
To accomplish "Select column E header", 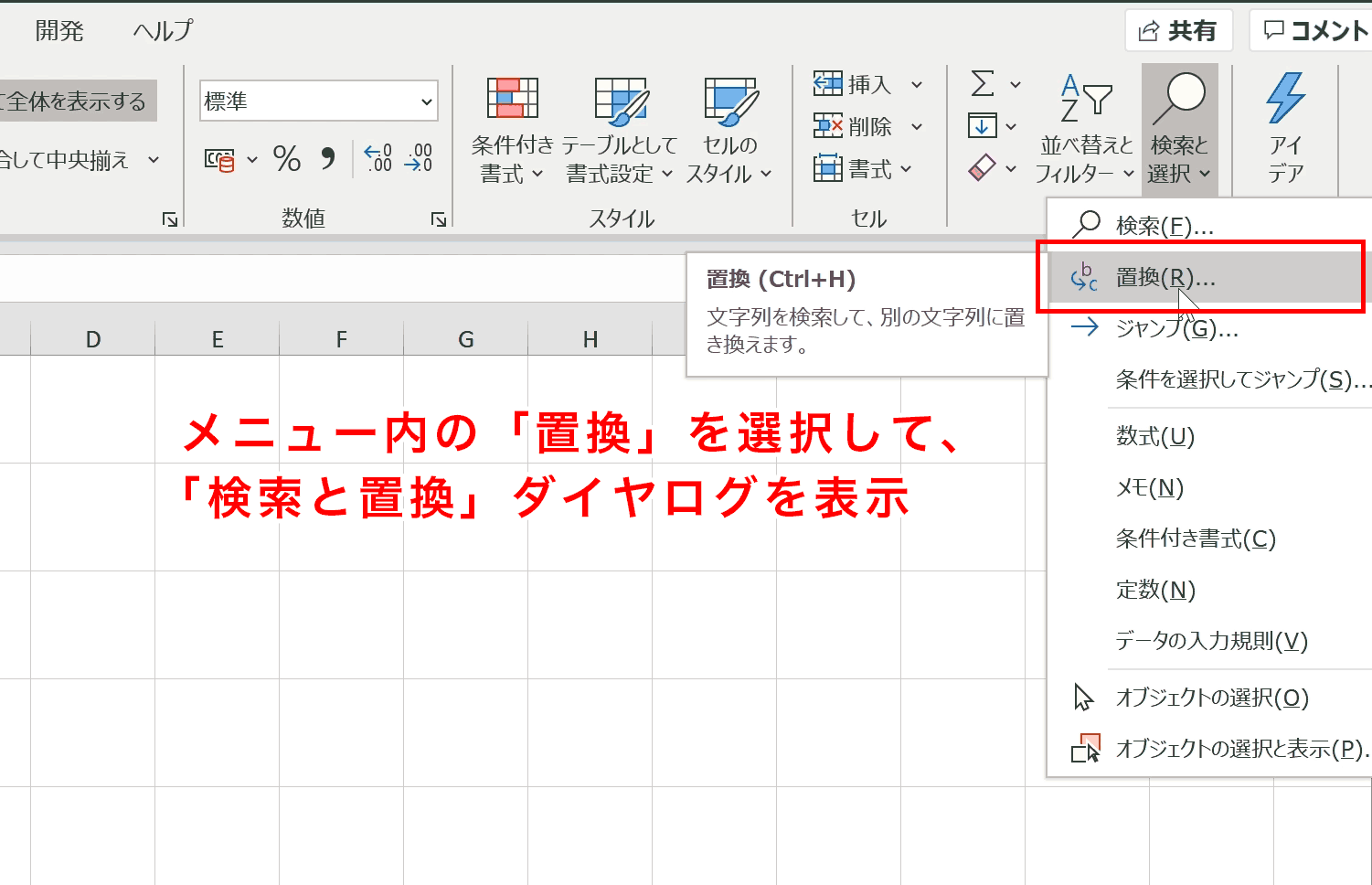I will pos(218,340).
